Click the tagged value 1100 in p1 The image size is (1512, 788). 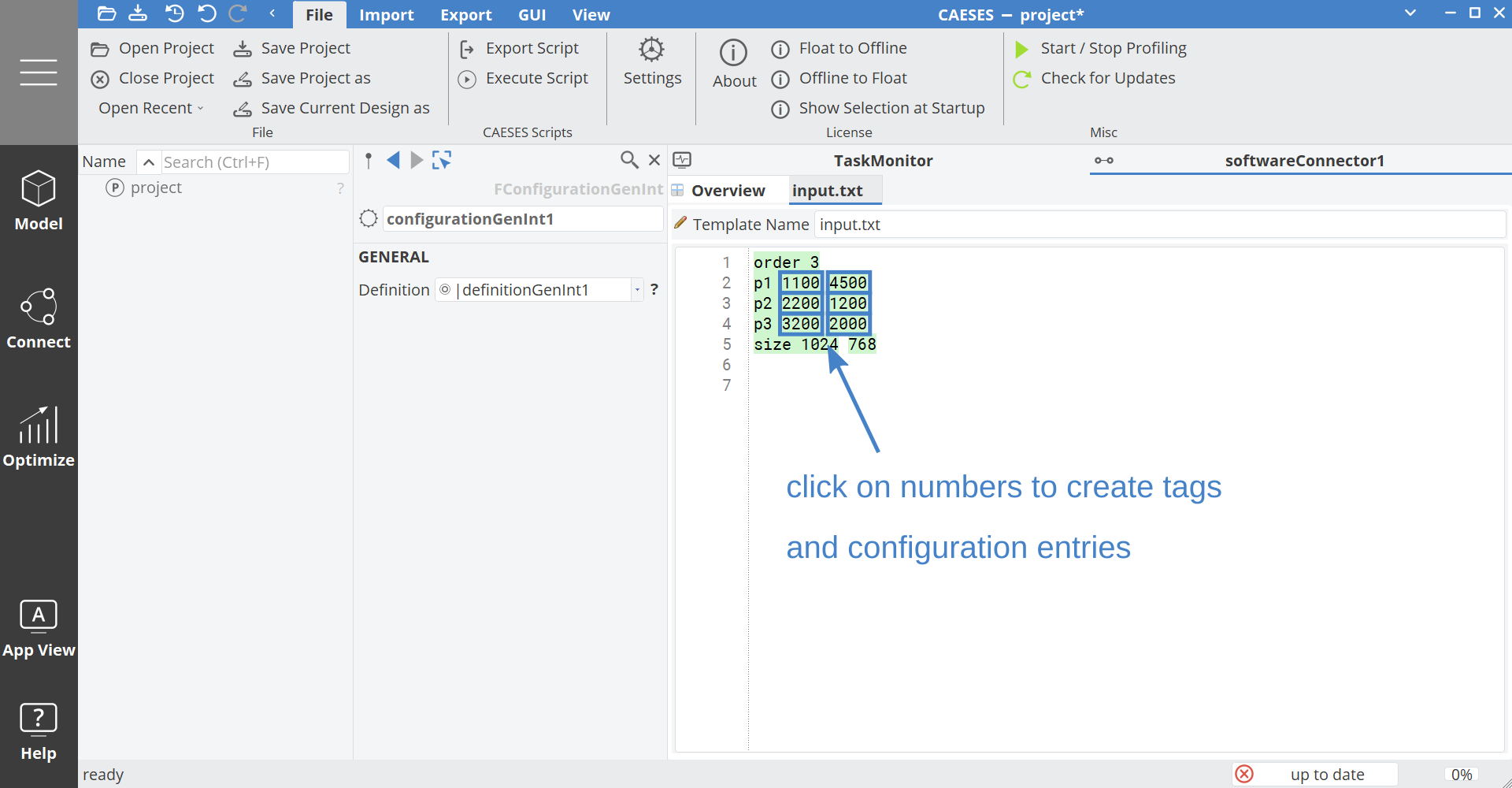tap(801, 283)
